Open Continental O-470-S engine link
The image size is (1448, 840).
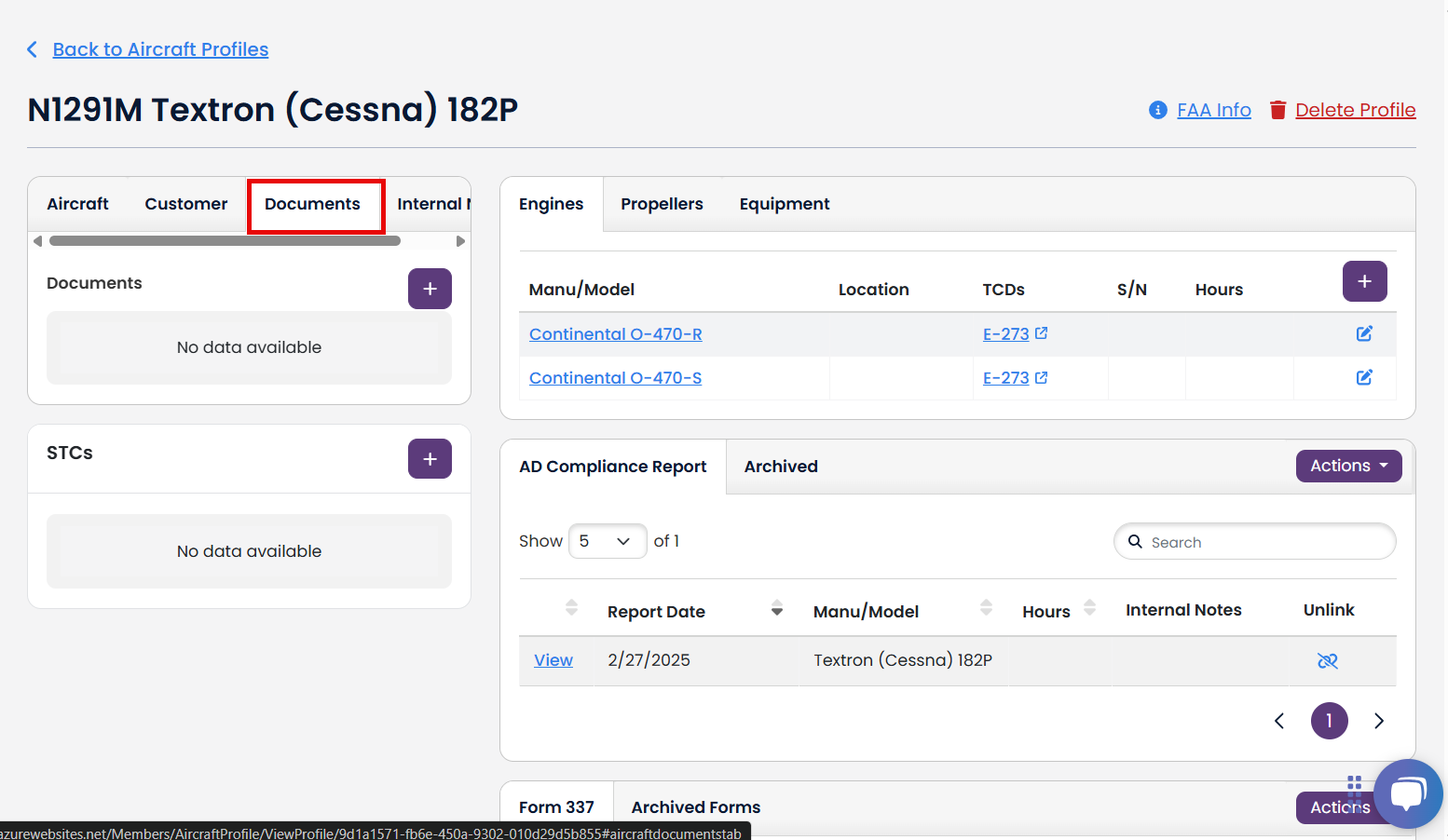(616, 378)
